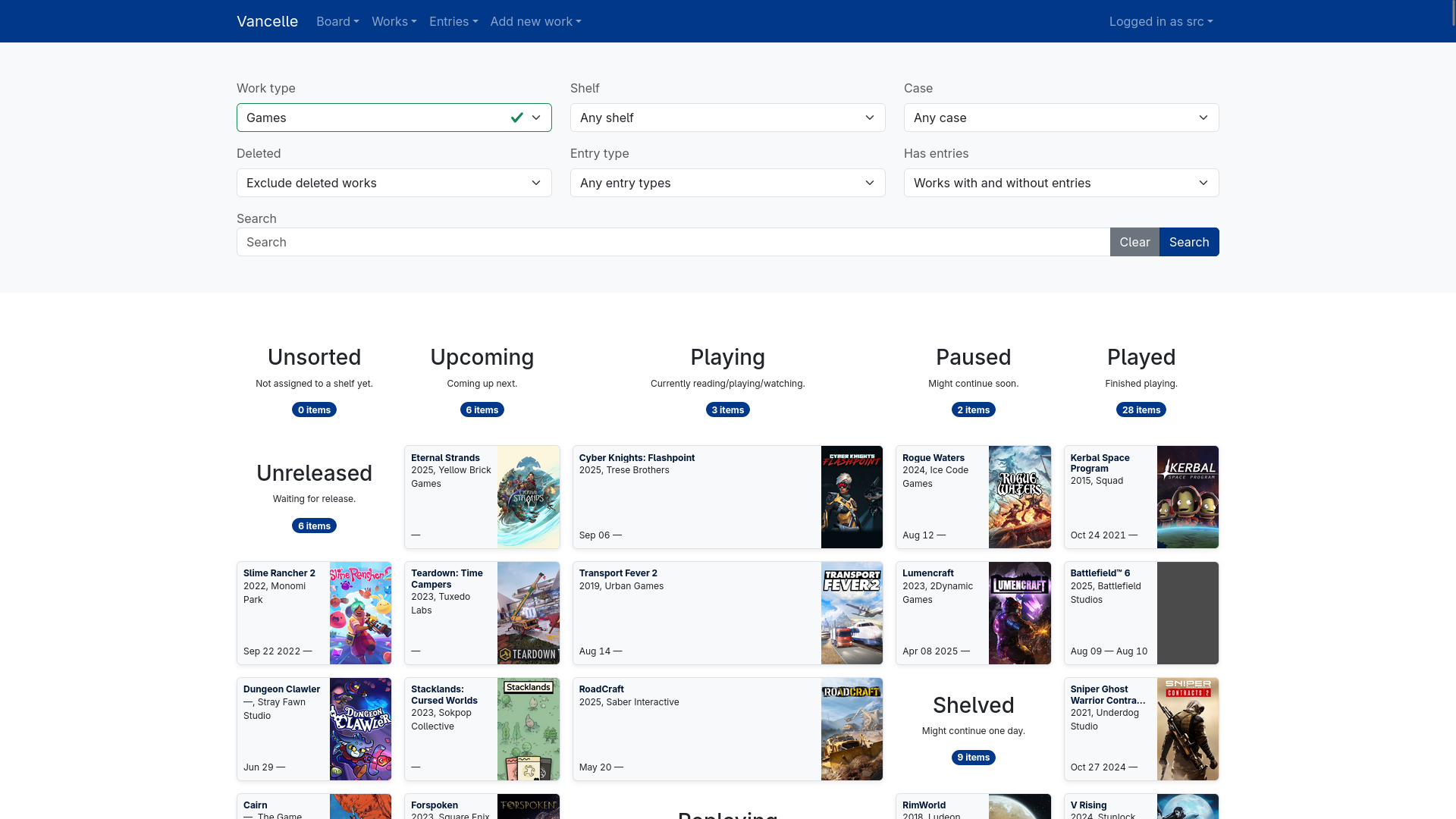The width and height of the screenshot is (1456, 819).
Task: Open Rogue Waters cover image
Action: pos(1019,497)
